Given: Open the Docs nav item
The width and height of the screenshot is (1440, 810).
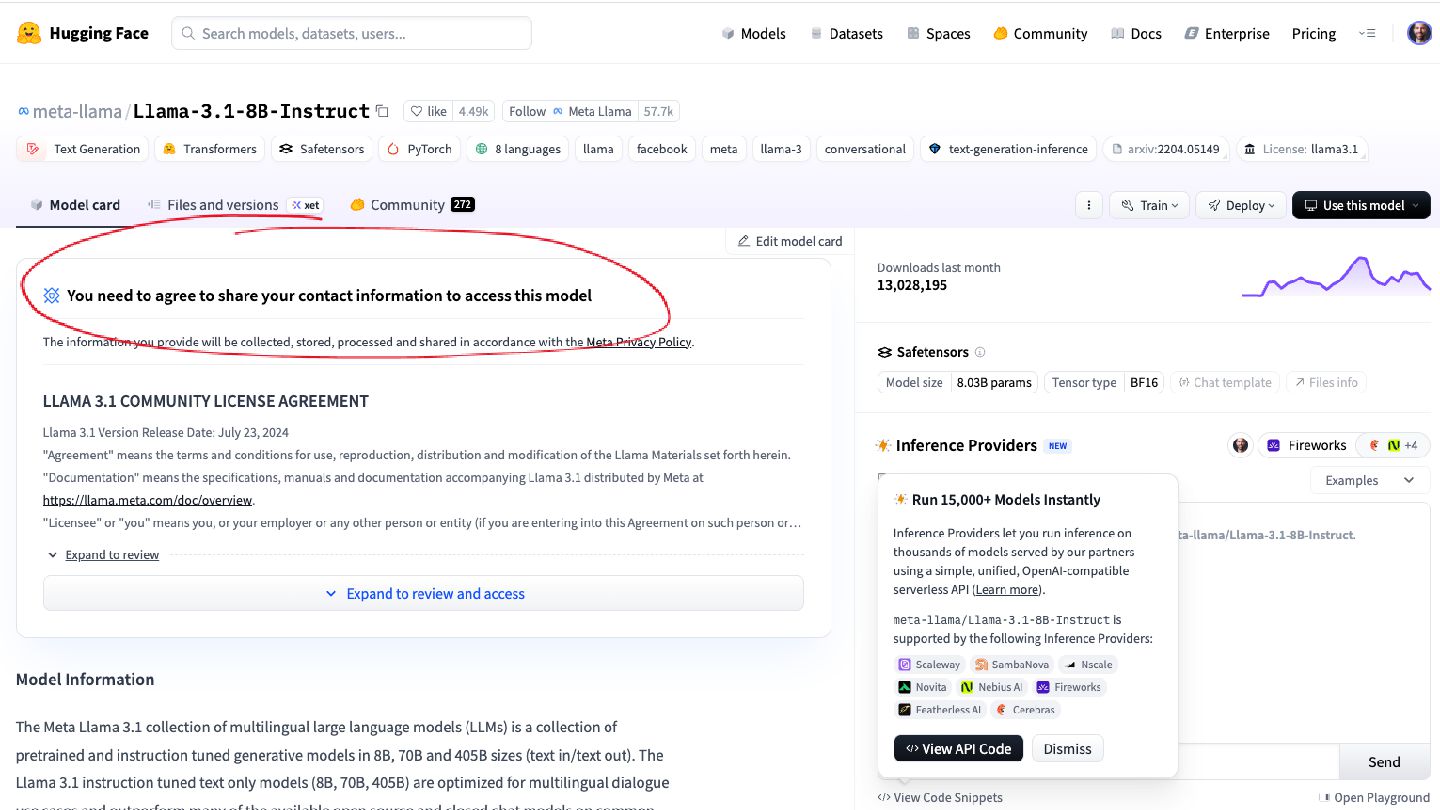Looking at the screenshot, I should (1136, 33).
